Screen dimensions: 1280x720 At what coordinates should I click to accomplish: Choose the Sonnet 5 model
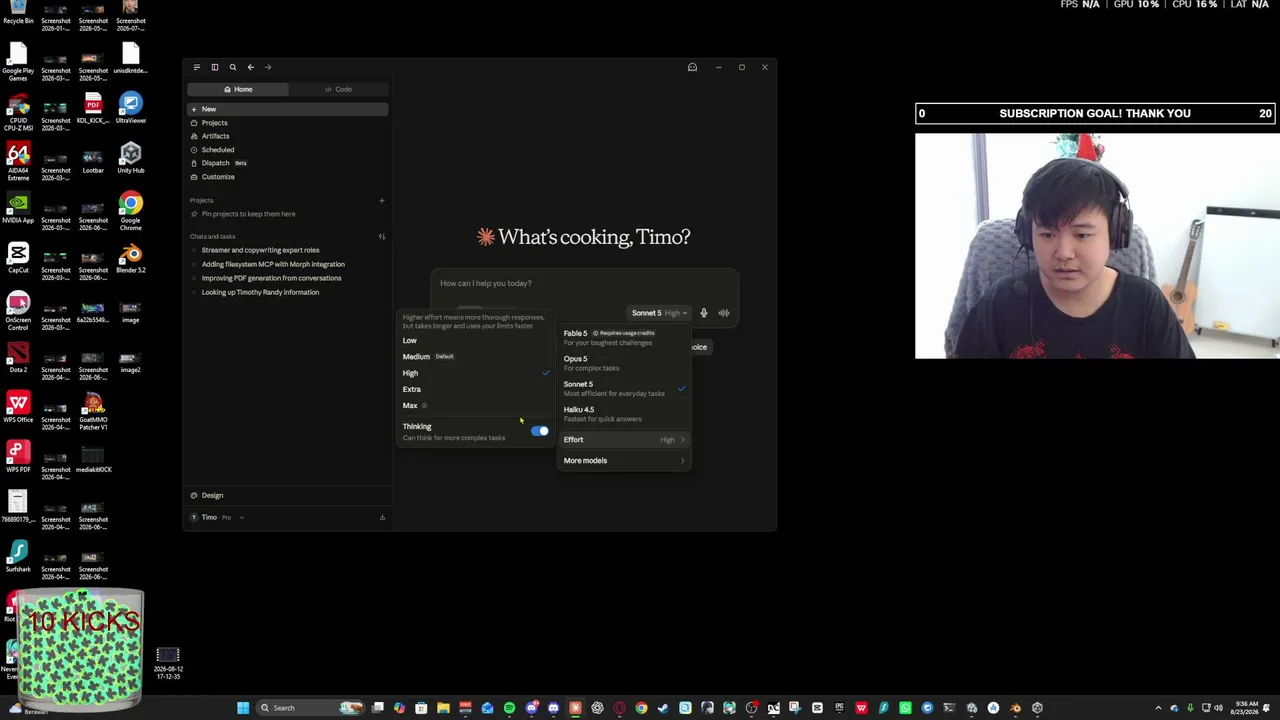[624, 388]
